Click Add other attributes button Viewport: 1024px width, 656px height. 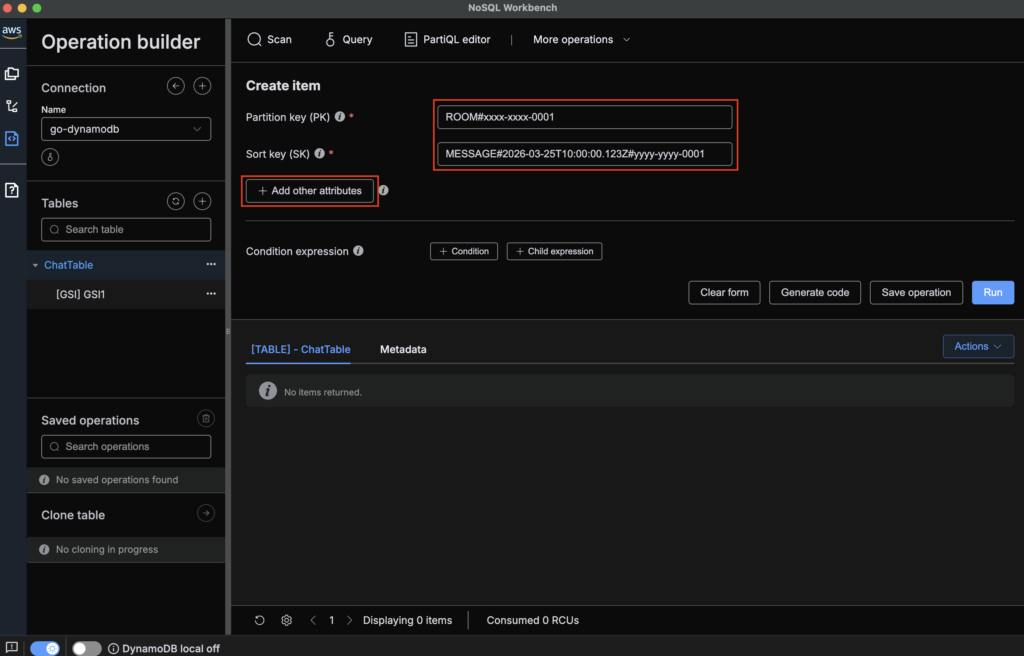click(310, 190)
